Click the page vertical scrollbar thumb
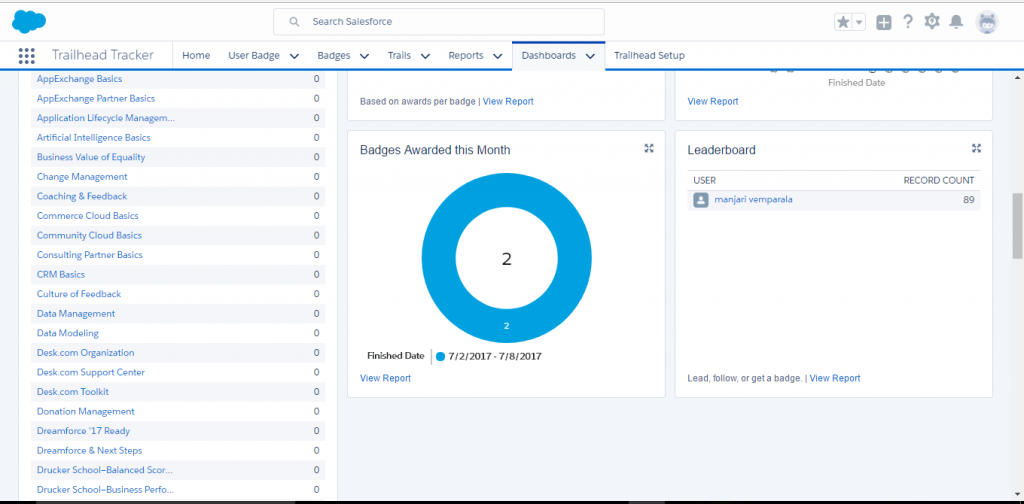The image size is (1024, 504). tap(1017, 226)
